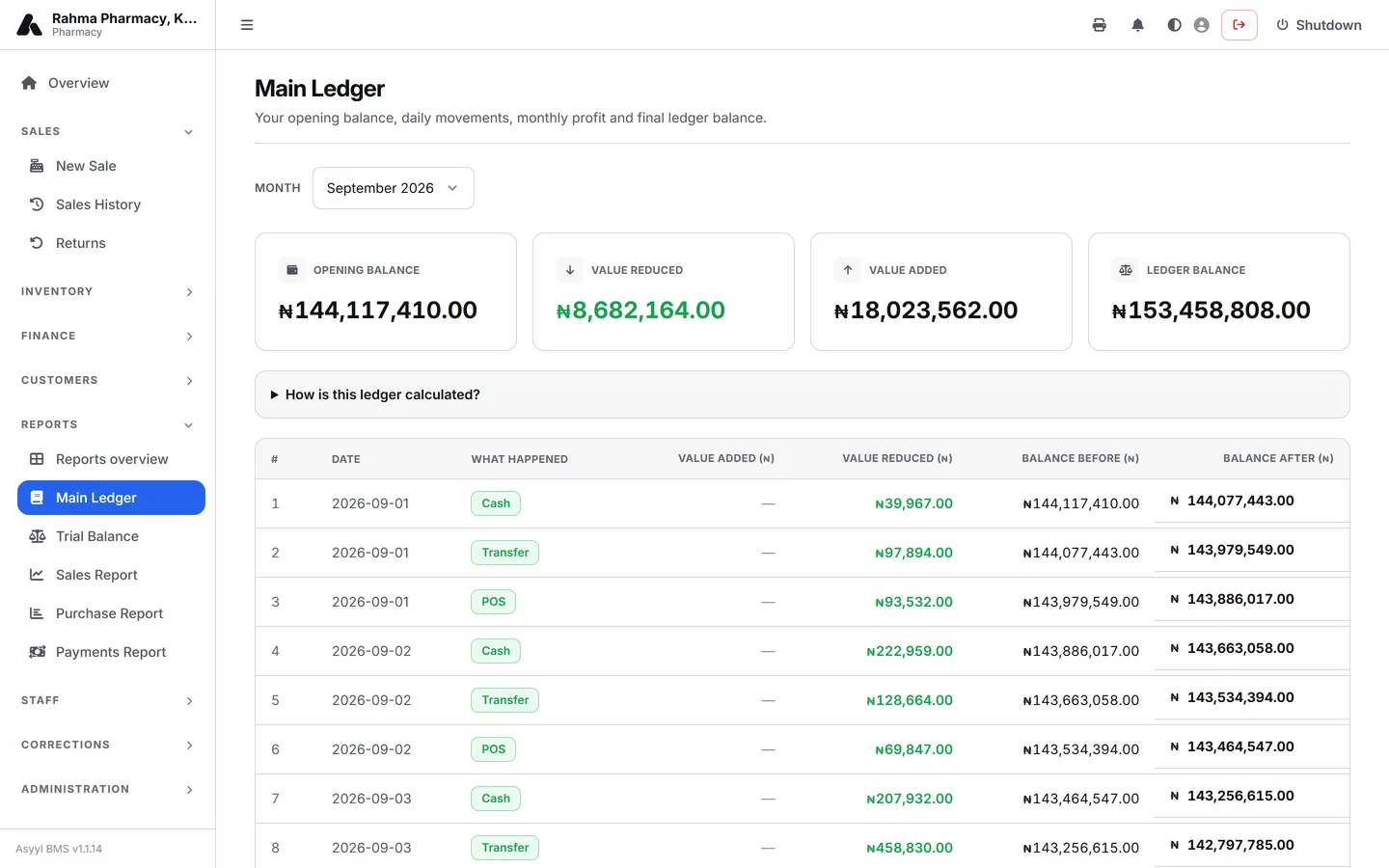
Task: Click Transfer badge in row 2
Action: click(x=504, y=553)
